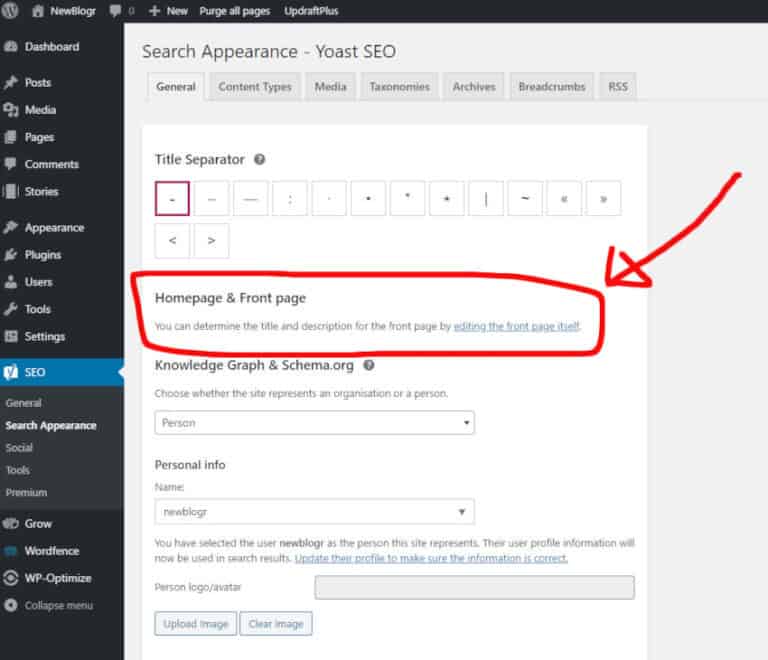Image resolution: width=768 pixels, height=660 pixels.
Task: Open SEO Premium submenu item
Action: coord(26,493)
